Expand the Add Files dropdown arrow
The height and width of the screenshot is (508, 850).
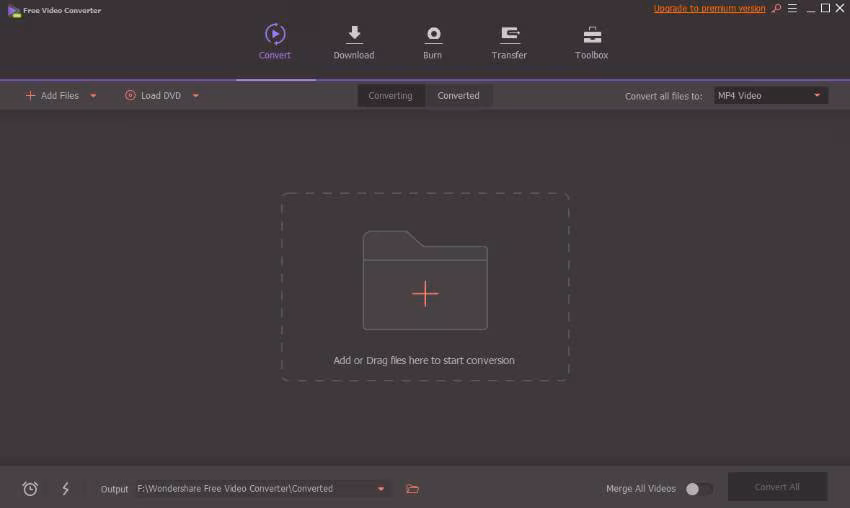[x=93, y=96]
